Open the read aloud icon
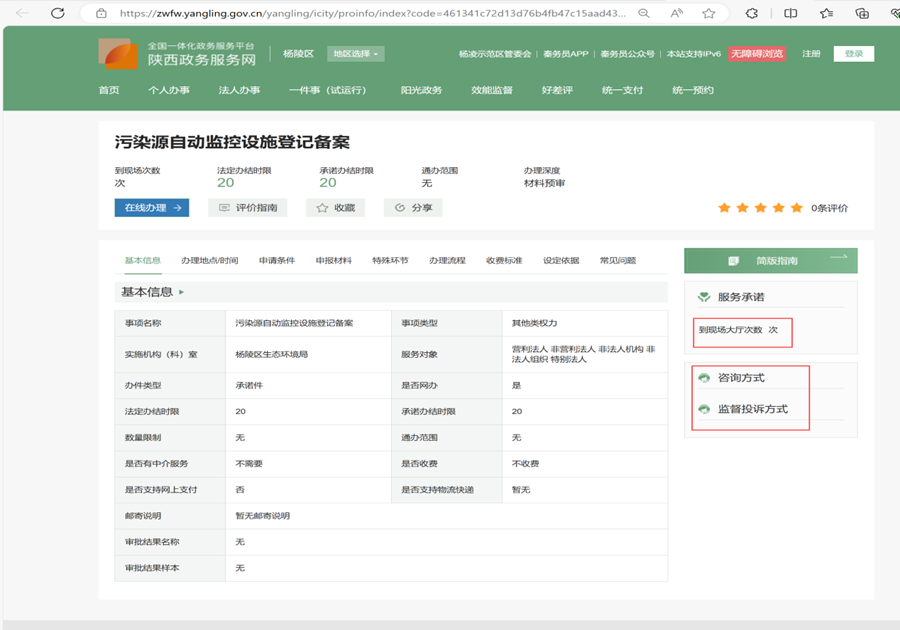Screen dimensions: 900x630 tap(677, 13)
